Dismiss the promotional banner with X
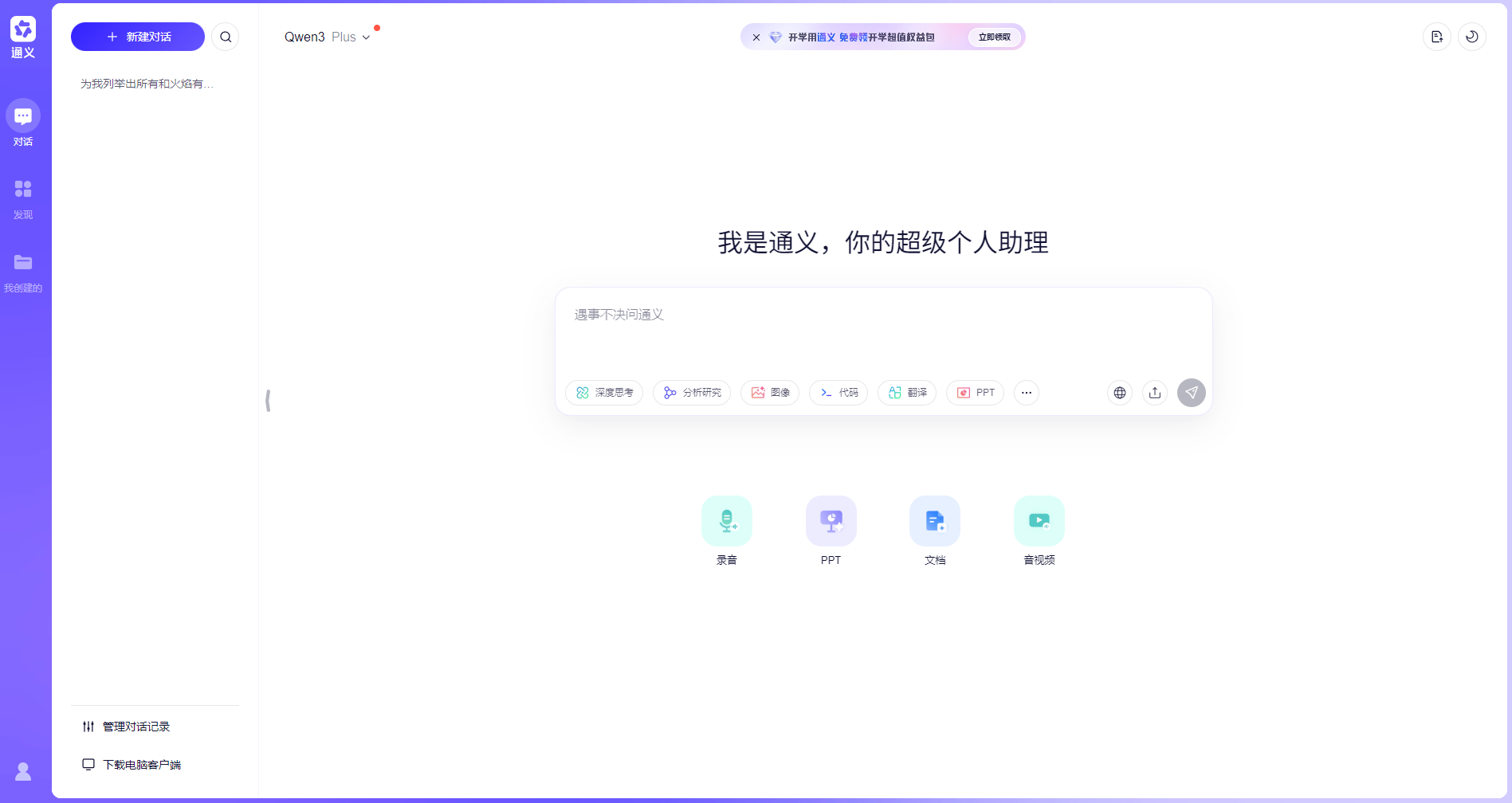Image resolution: width=1512 pixels, height=803 pixels. (756, 37)
